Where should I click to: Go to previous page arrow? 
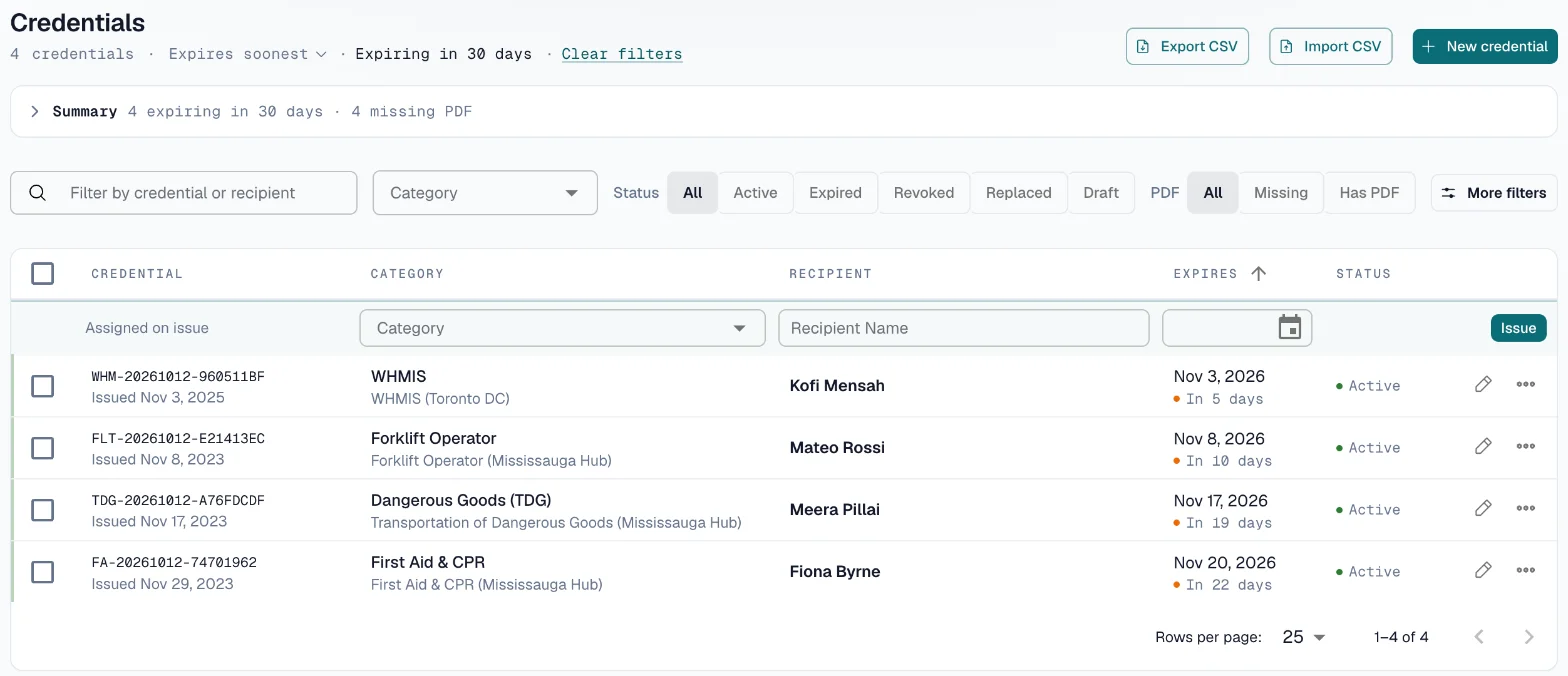1480,636
